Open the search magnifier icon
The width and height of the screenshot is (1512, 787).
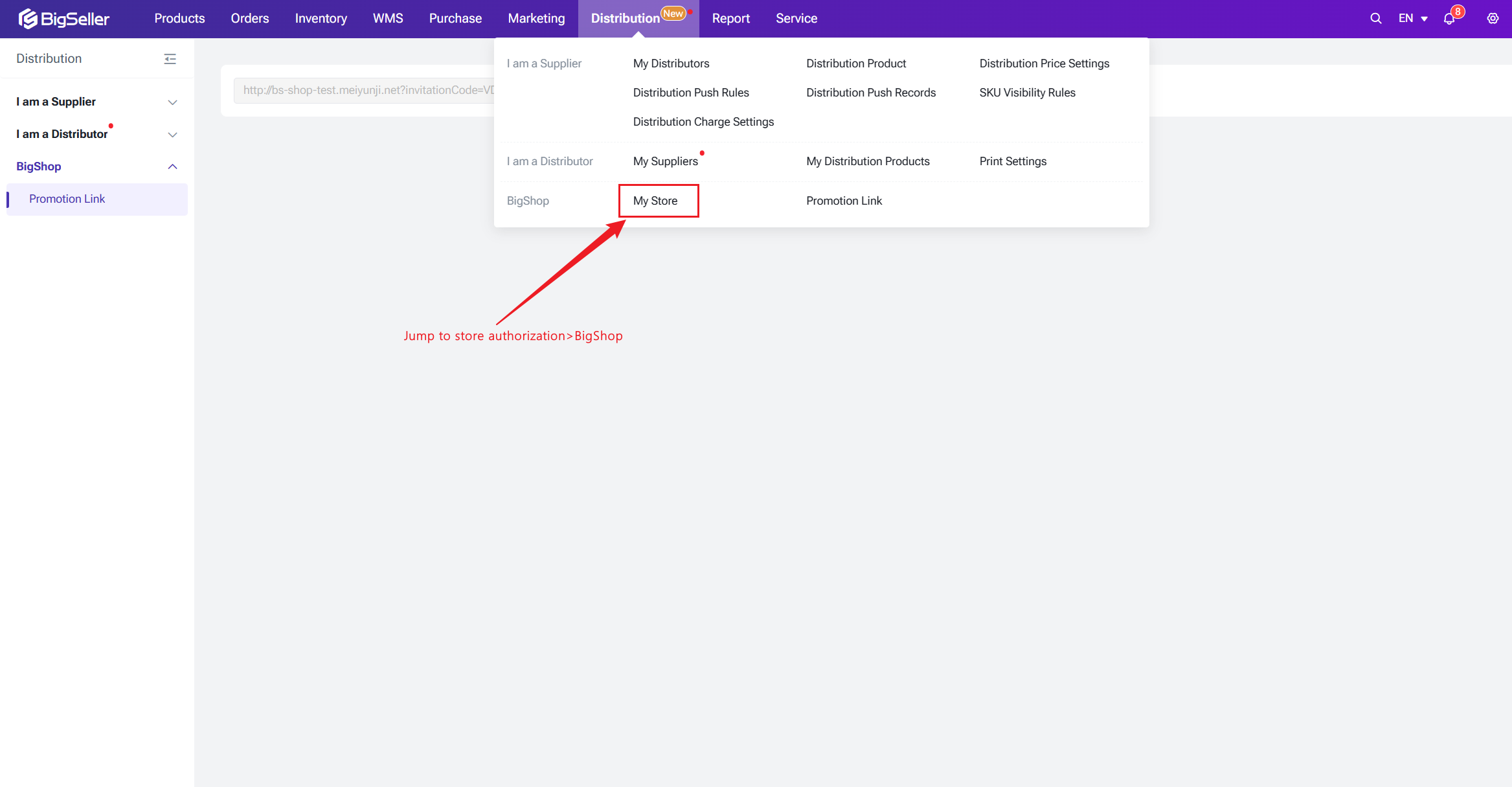coord(1375,19)
